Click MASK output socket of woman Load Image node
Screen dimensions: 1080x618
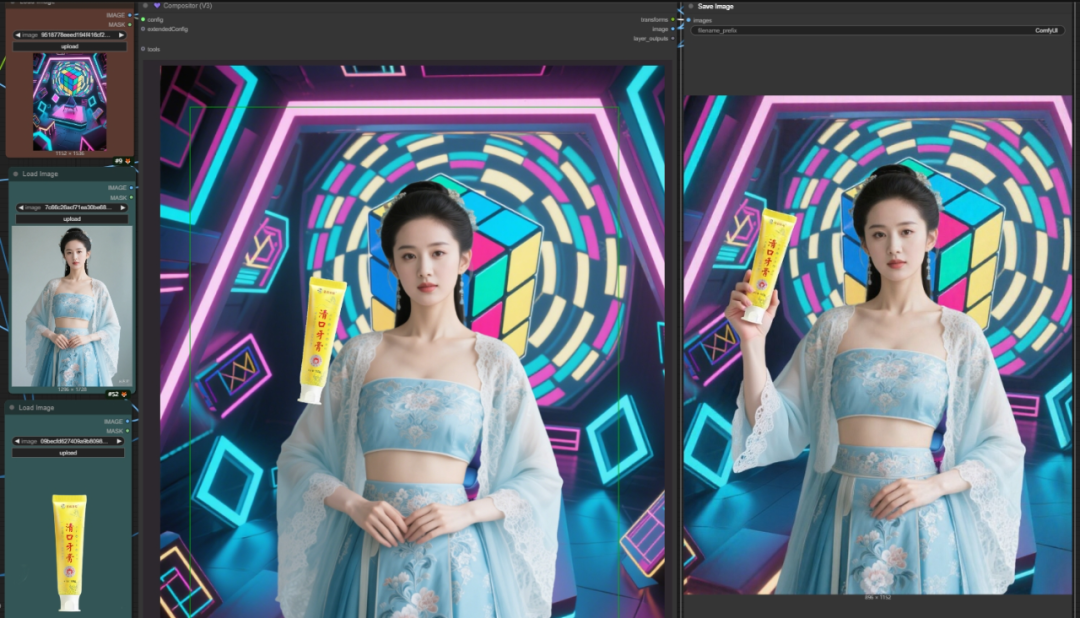tap(131, 198)
